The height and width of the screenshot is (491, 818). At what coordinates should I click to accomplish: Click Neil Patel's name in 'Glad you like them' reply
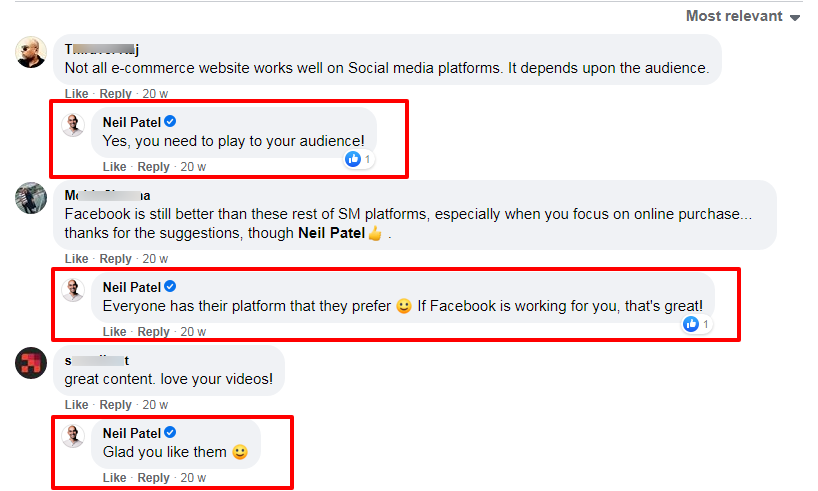click(131, 432)
